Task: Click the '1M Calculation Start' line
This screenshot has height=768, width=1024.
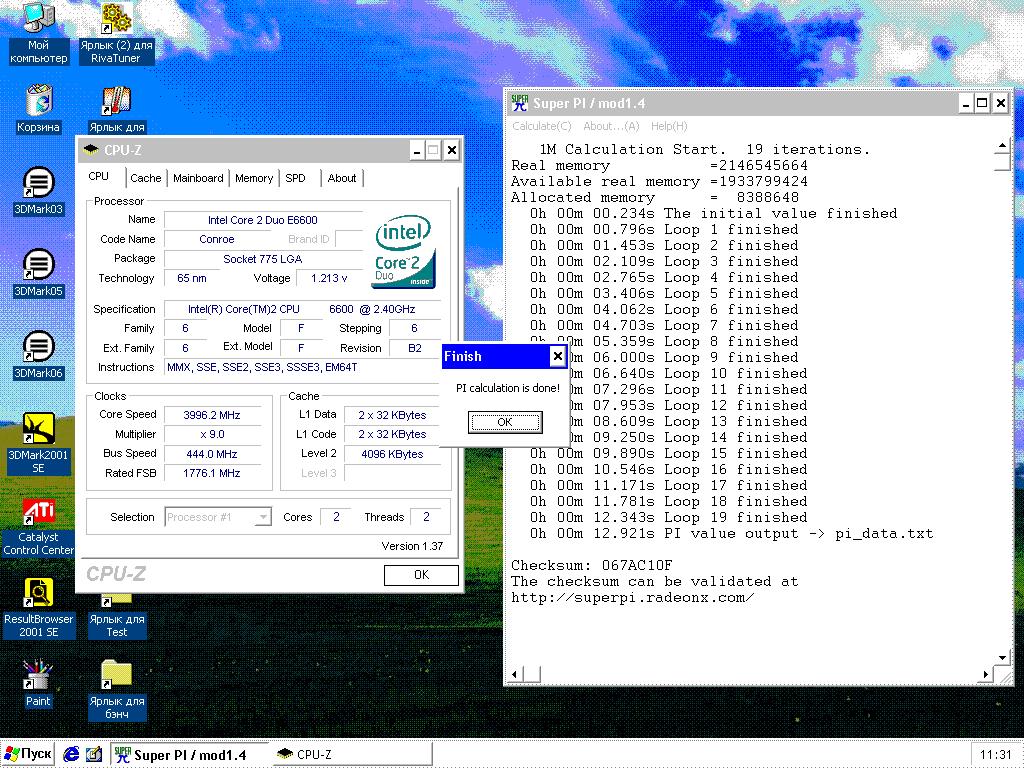Action: point(705,149)
